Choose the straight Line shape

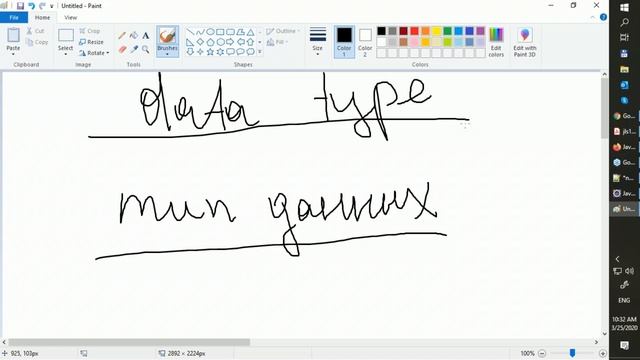coord(190,32)
